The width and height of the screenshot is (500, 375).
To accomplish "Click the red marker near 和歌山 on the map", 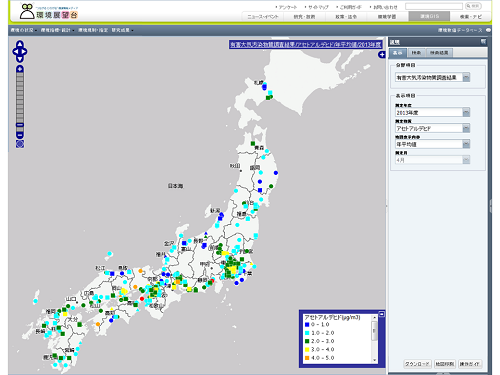I will point(142,299).
